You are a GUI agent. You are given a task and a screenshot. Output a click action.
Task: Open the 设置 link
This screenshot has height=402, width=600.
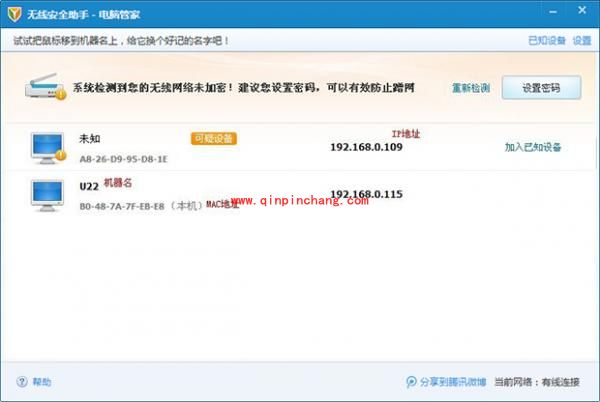[x=582, y=41]
